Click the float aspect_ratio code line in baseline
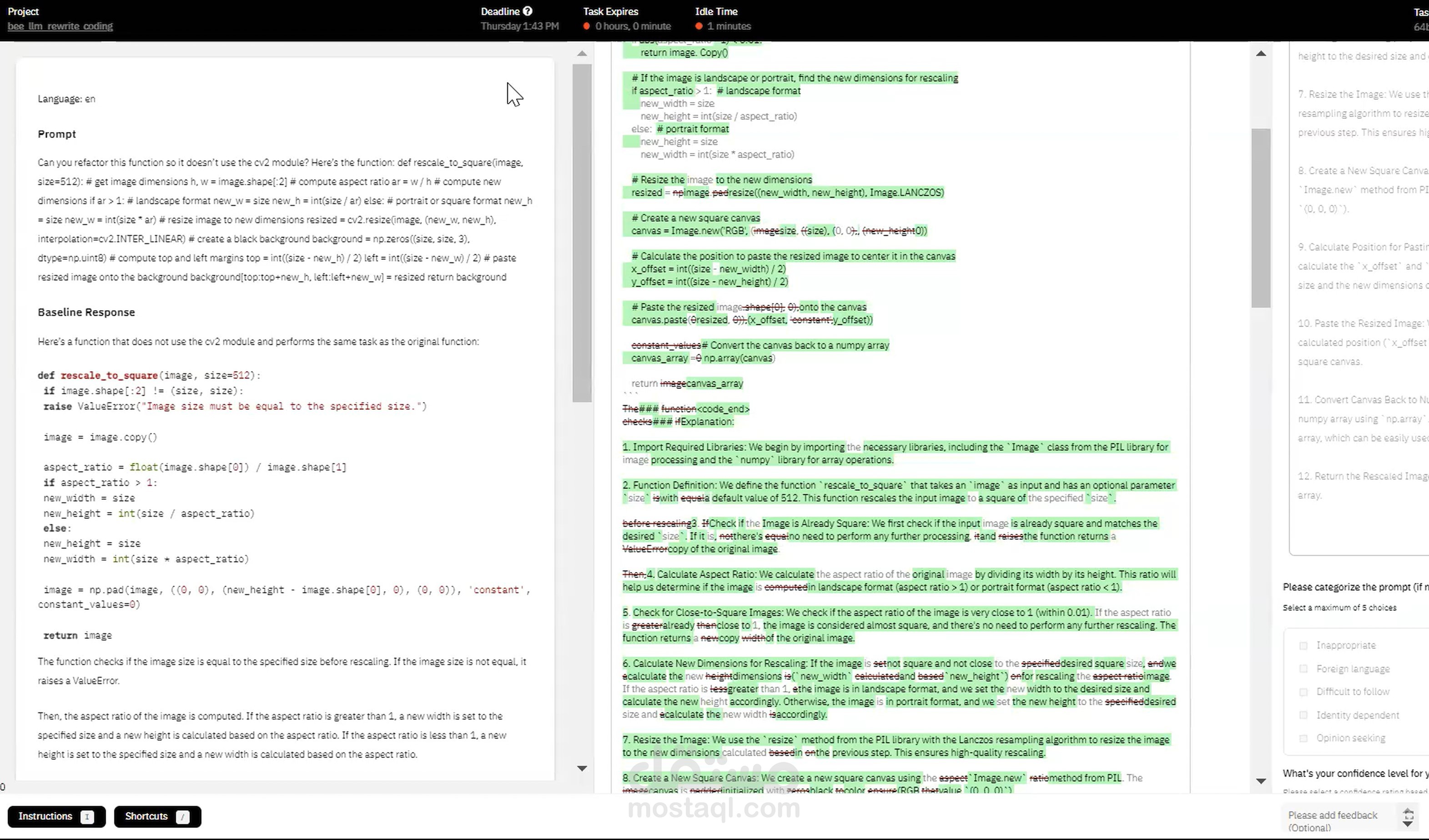This screenshot has width=1429, height=840. coord(195,467)
